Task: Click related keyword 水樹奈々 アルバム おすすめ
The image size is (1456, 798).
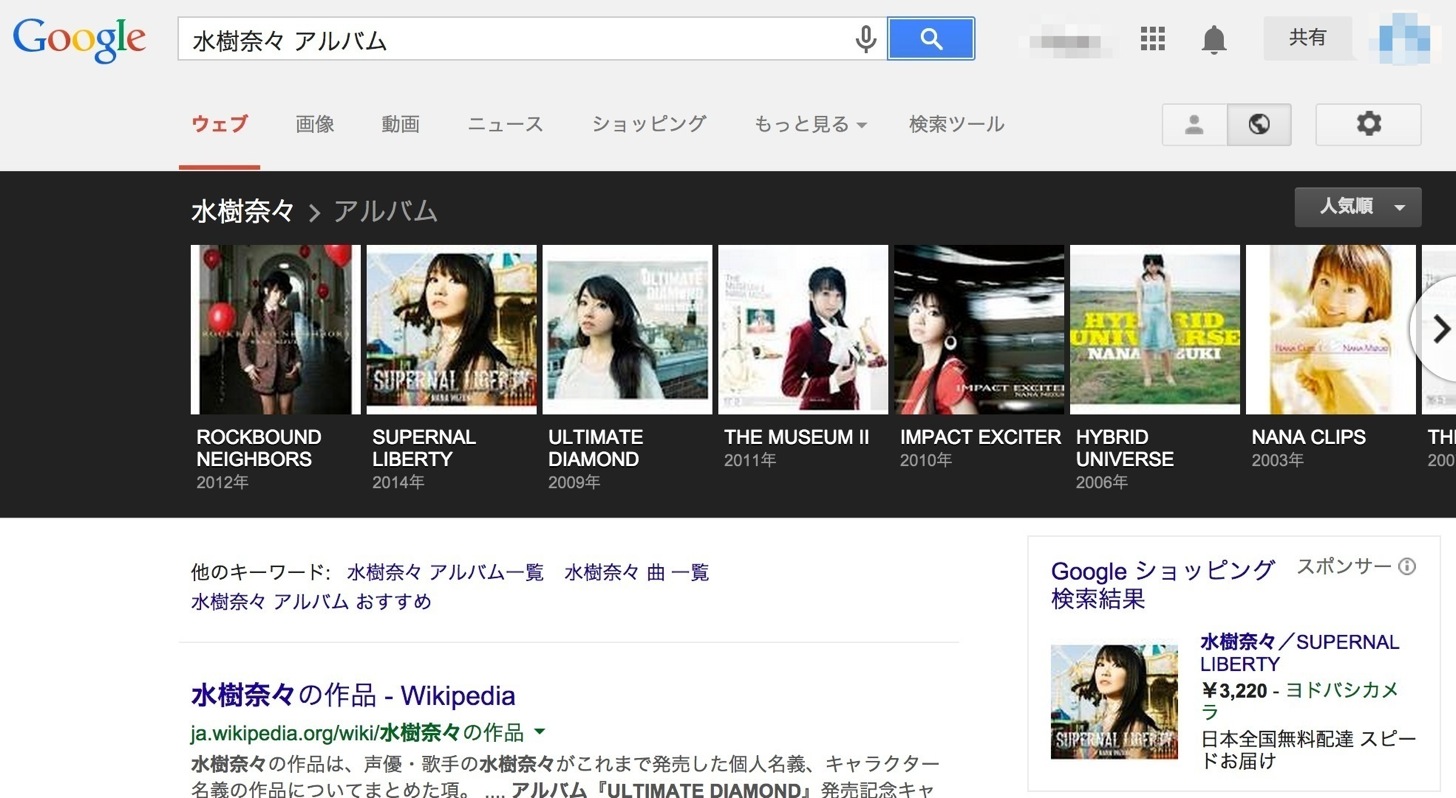Action: (311, 602)
